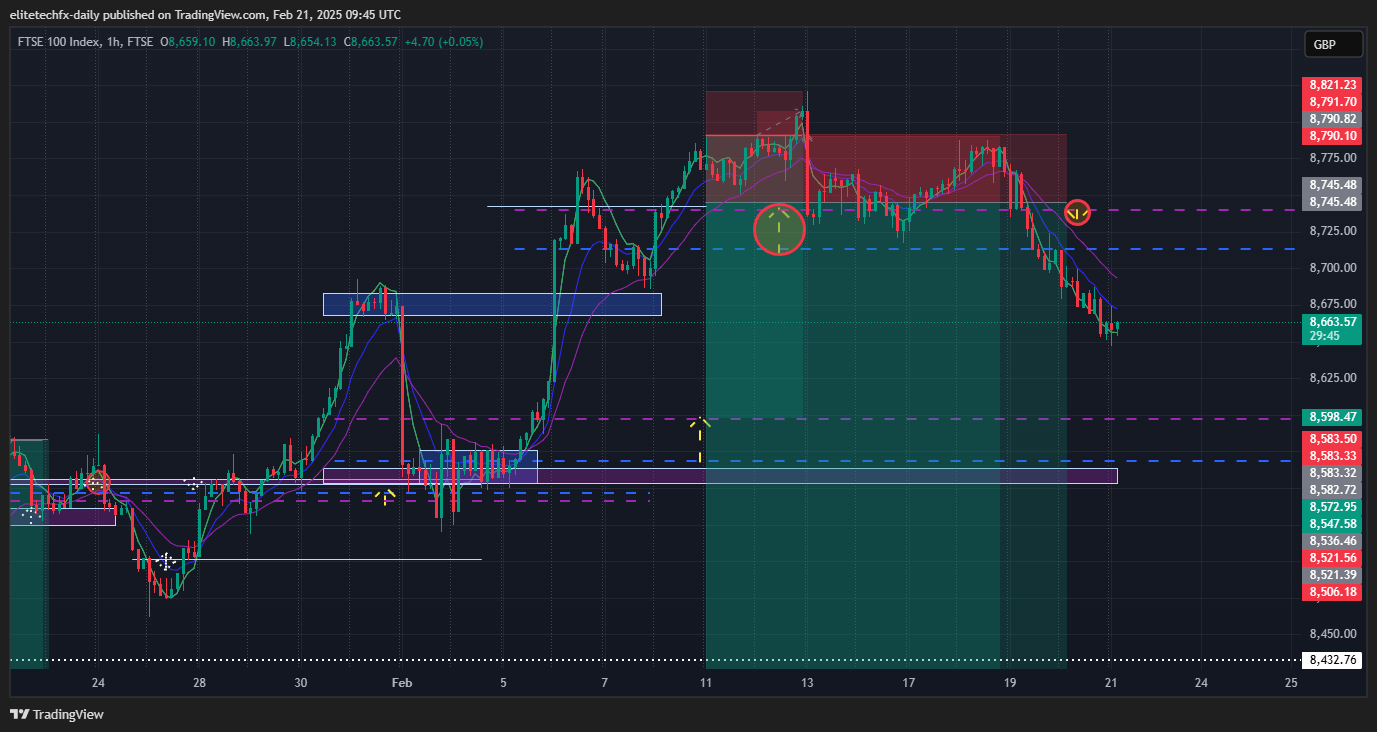Click the 8,700.00 price scale value
The width and height of the screenshot is (1377, 732).
[1331, 268]
